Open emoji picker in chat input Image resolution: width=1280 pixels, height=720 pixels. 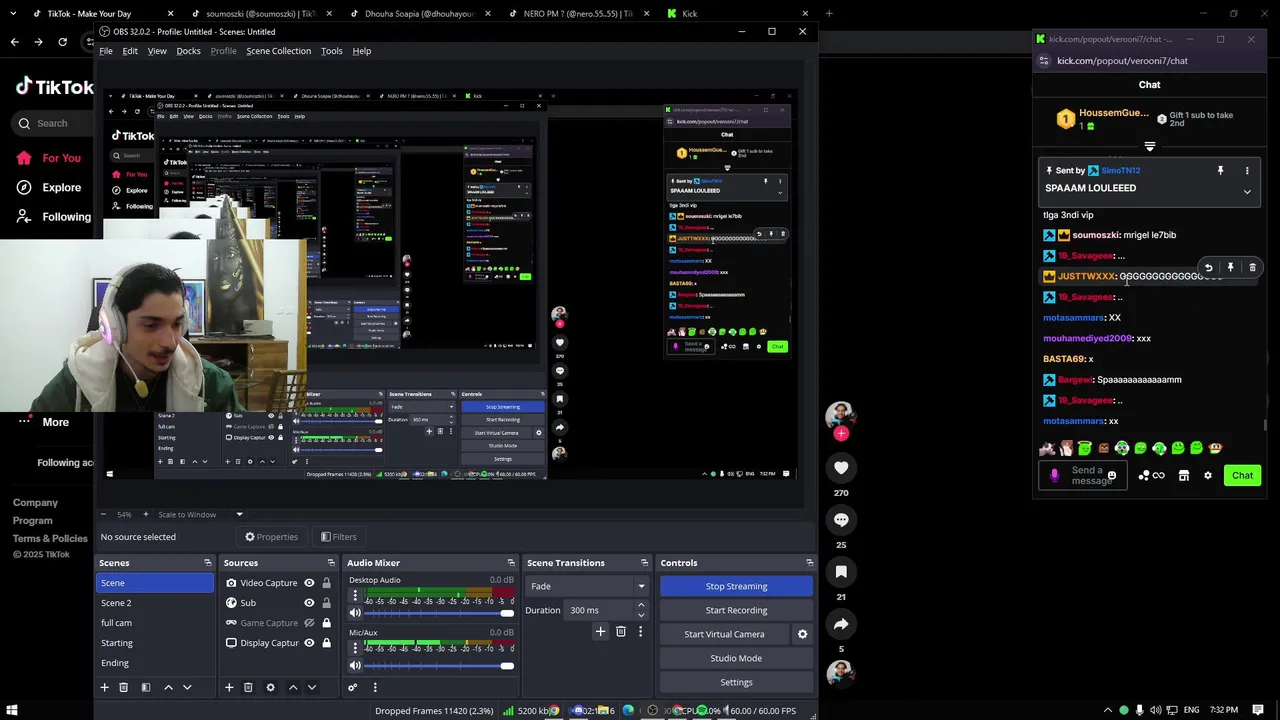(x=1111, y=476)
